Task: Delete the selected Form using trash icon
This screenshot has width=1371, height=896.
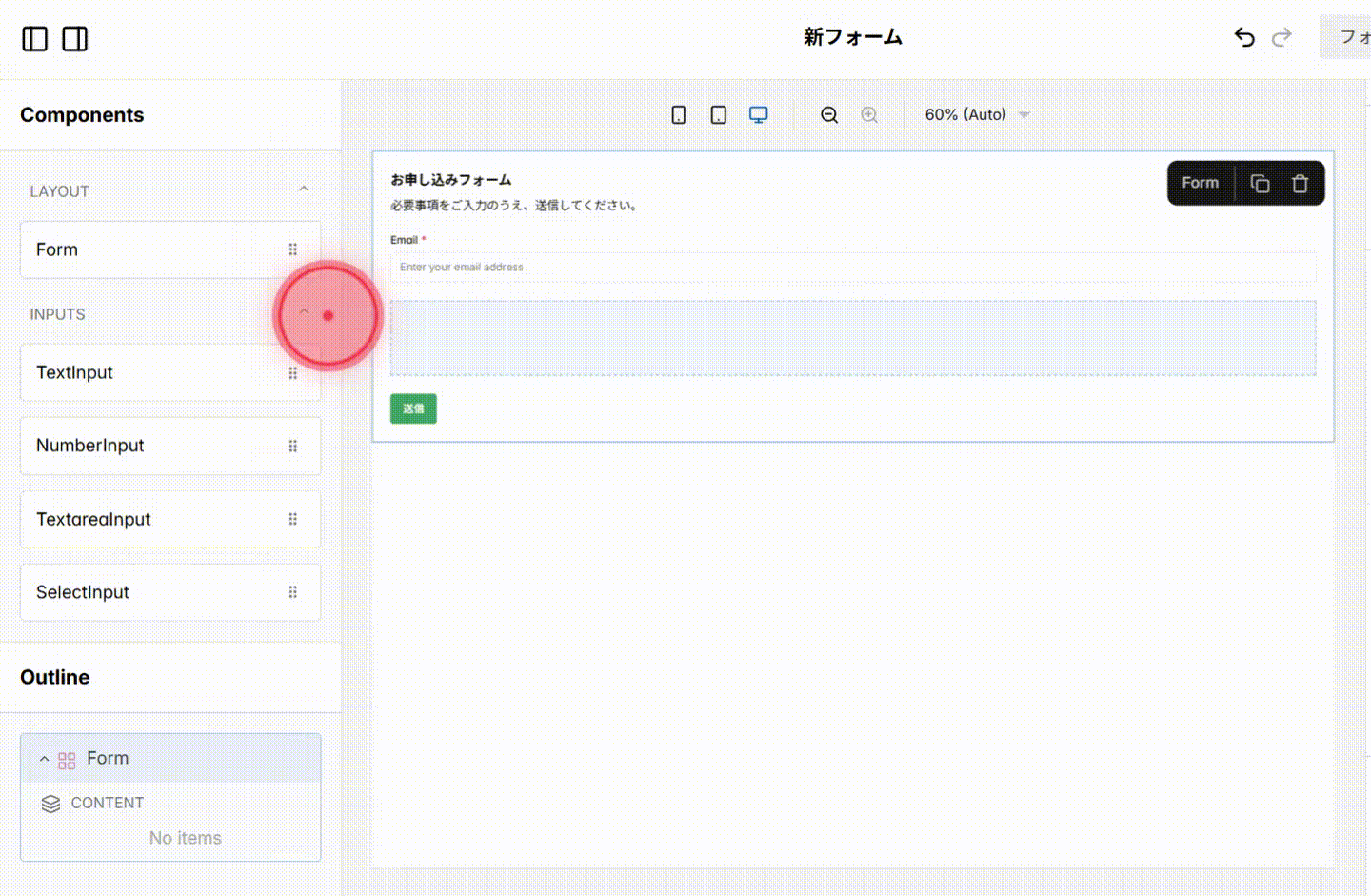Action: click(x=1300, y=183)
